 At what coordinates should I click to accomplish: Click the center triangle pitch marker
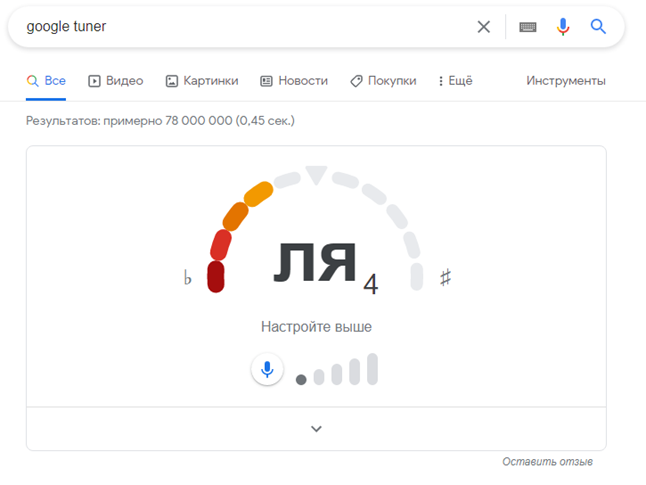coord(316,176)
